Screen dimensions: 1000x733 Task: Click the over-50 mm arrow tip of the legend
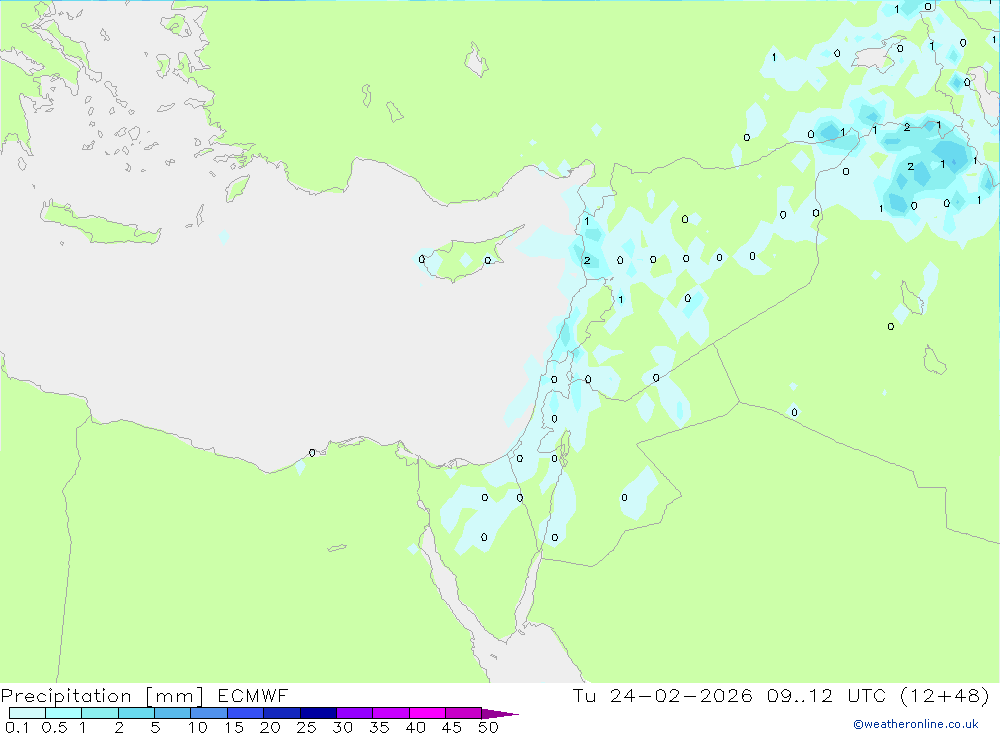pyautogui.click(x=499, y=714)
